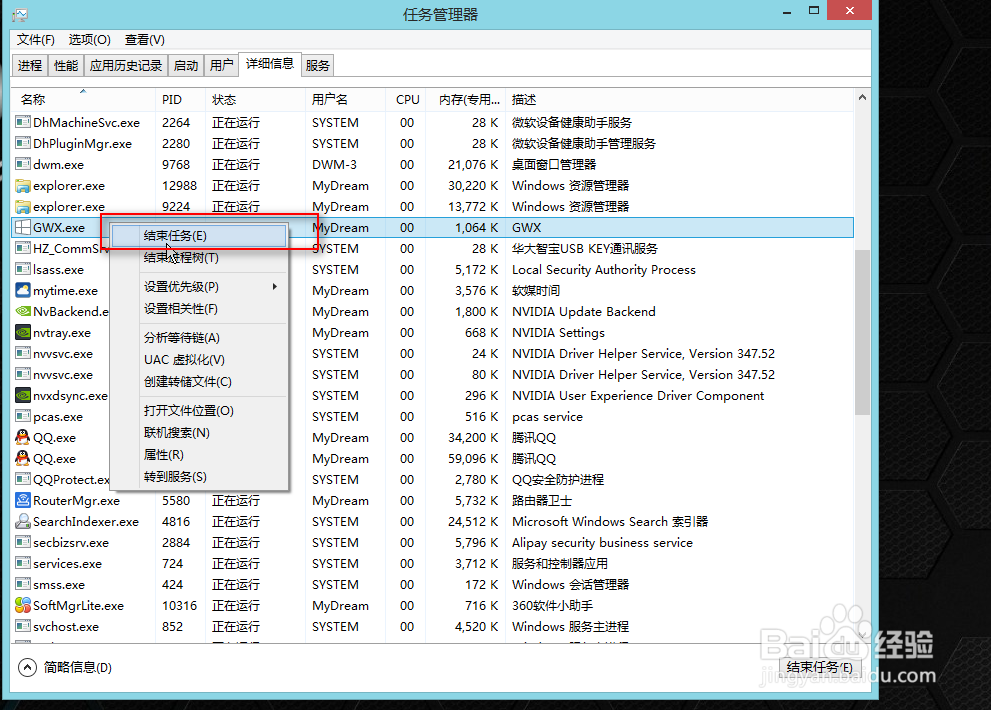Sort processes by the CPU column header
This screenshot has height=710, width=991.
(x=407, y=99)
